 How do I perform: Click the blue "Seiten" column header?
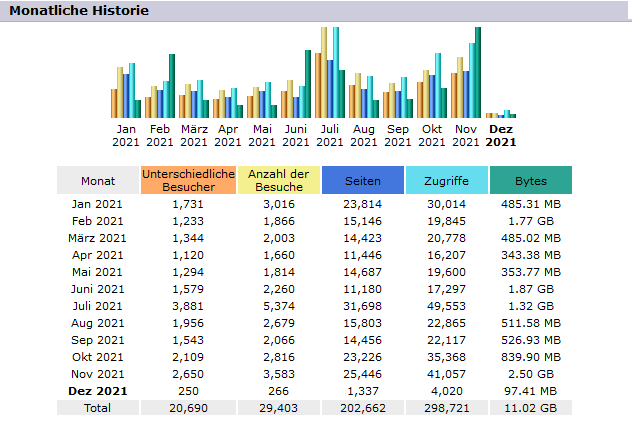point(362,181)
